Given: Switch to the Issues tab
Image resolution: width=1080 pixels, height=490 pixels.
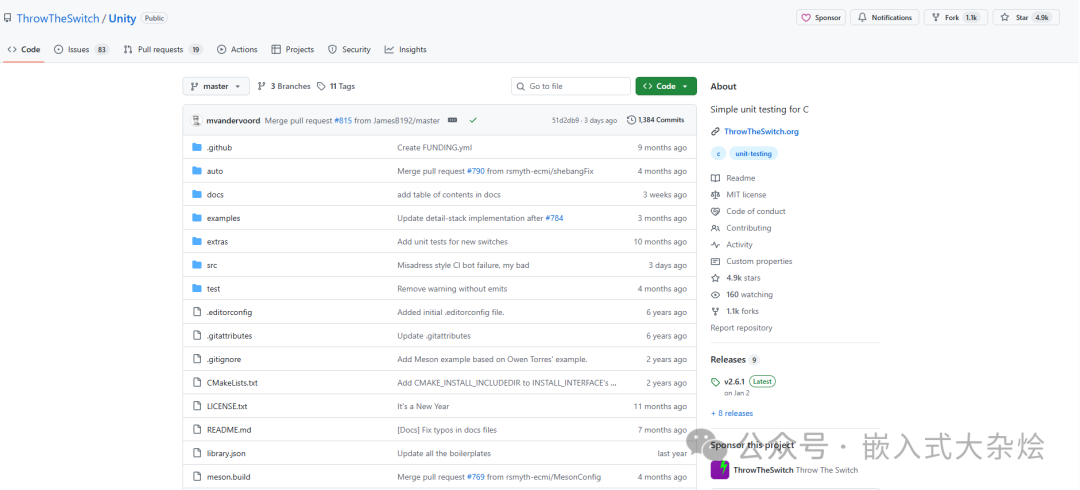Looking at the screenshot, I should point(81,50).
